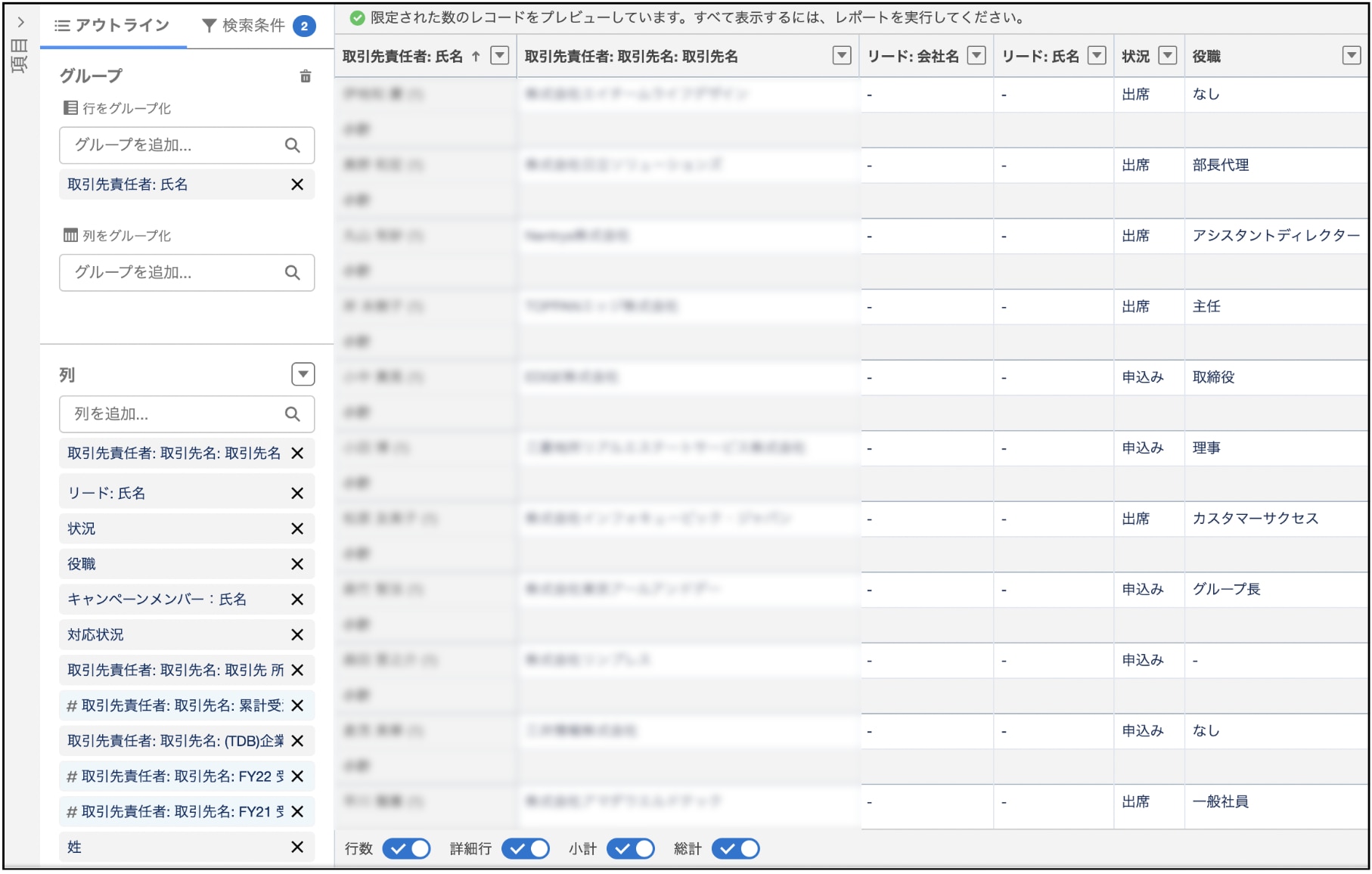This screenshot has height=874, width=1372.
Task: Remove the 姓 column from list
Action: click(297, 847)
